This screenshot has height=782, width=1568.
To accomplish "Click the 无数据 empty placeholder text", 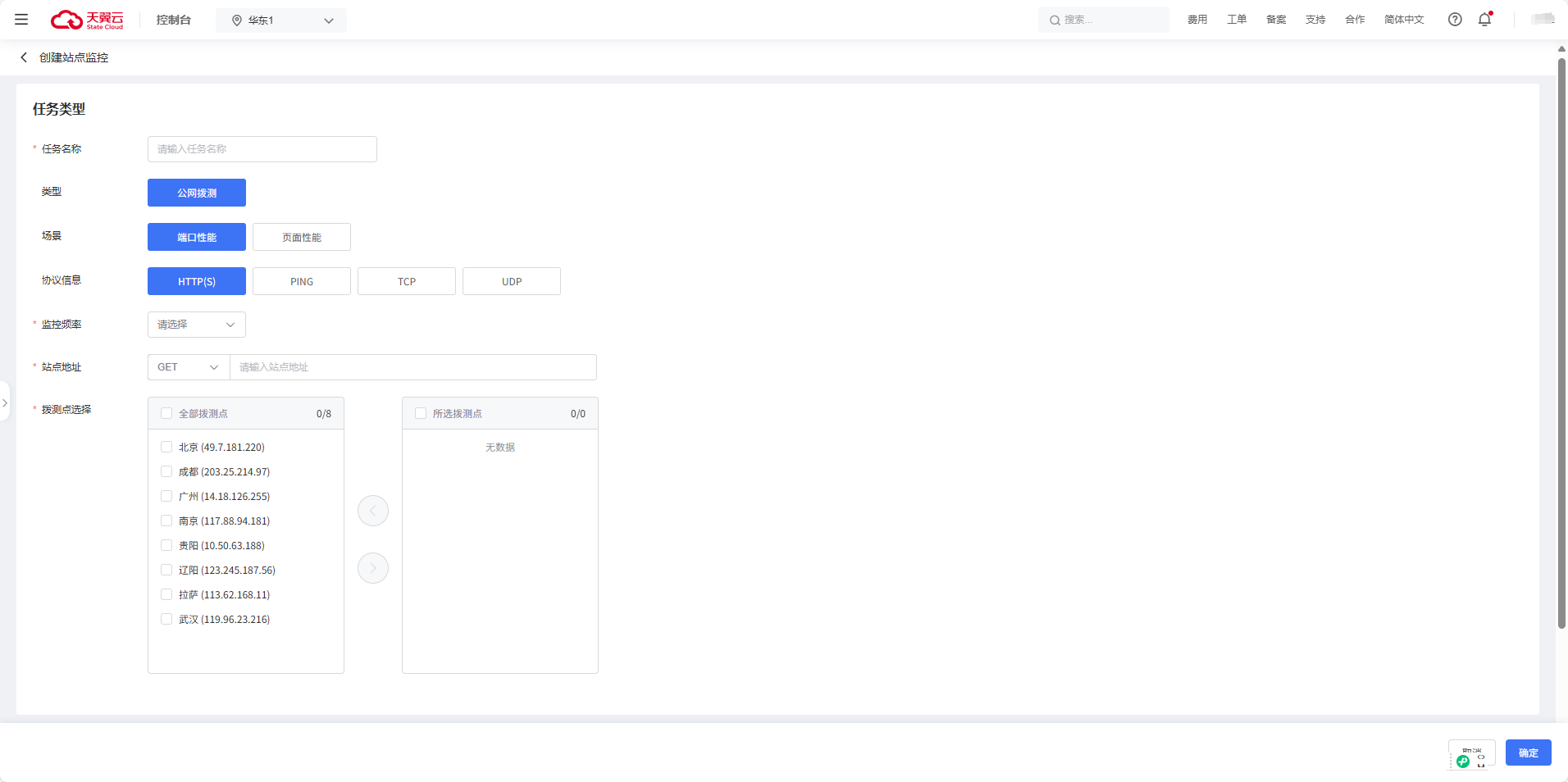I will tap(500, 448).
